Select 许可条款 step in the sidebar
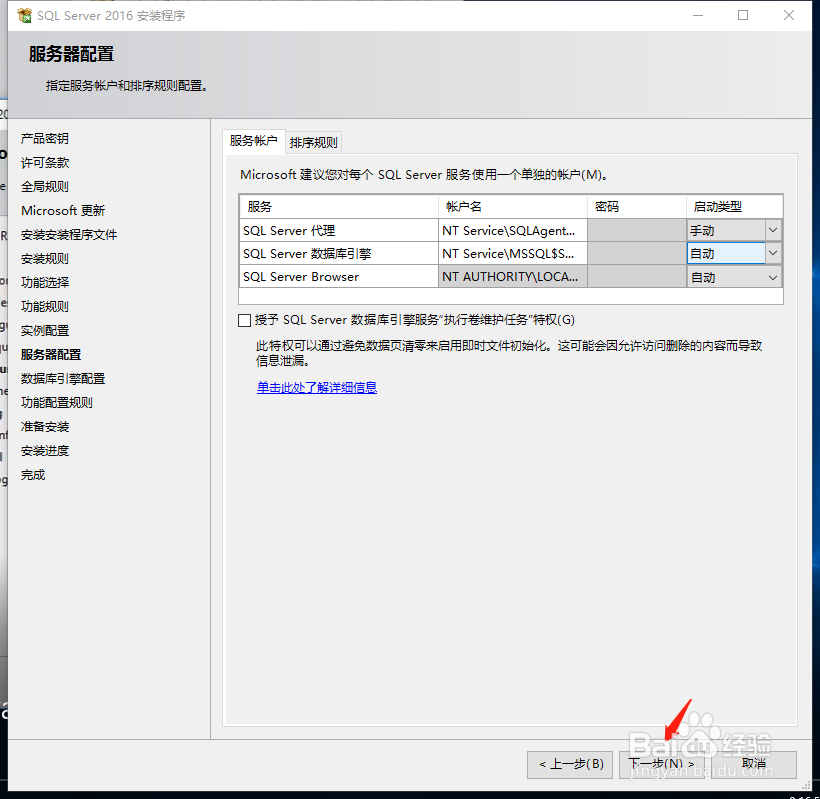The image size is (820, 799). click(45, 163)
